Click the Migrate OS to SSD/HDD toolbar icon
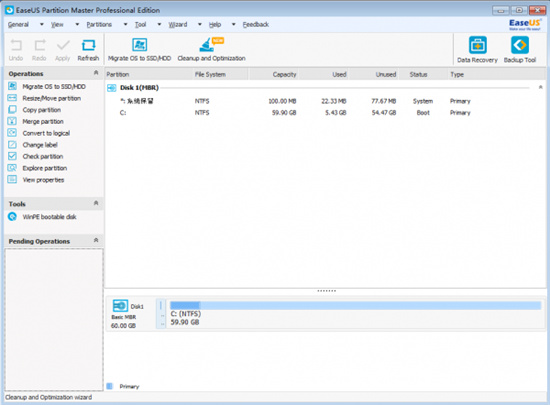550x405 pixels. (139, 45)
